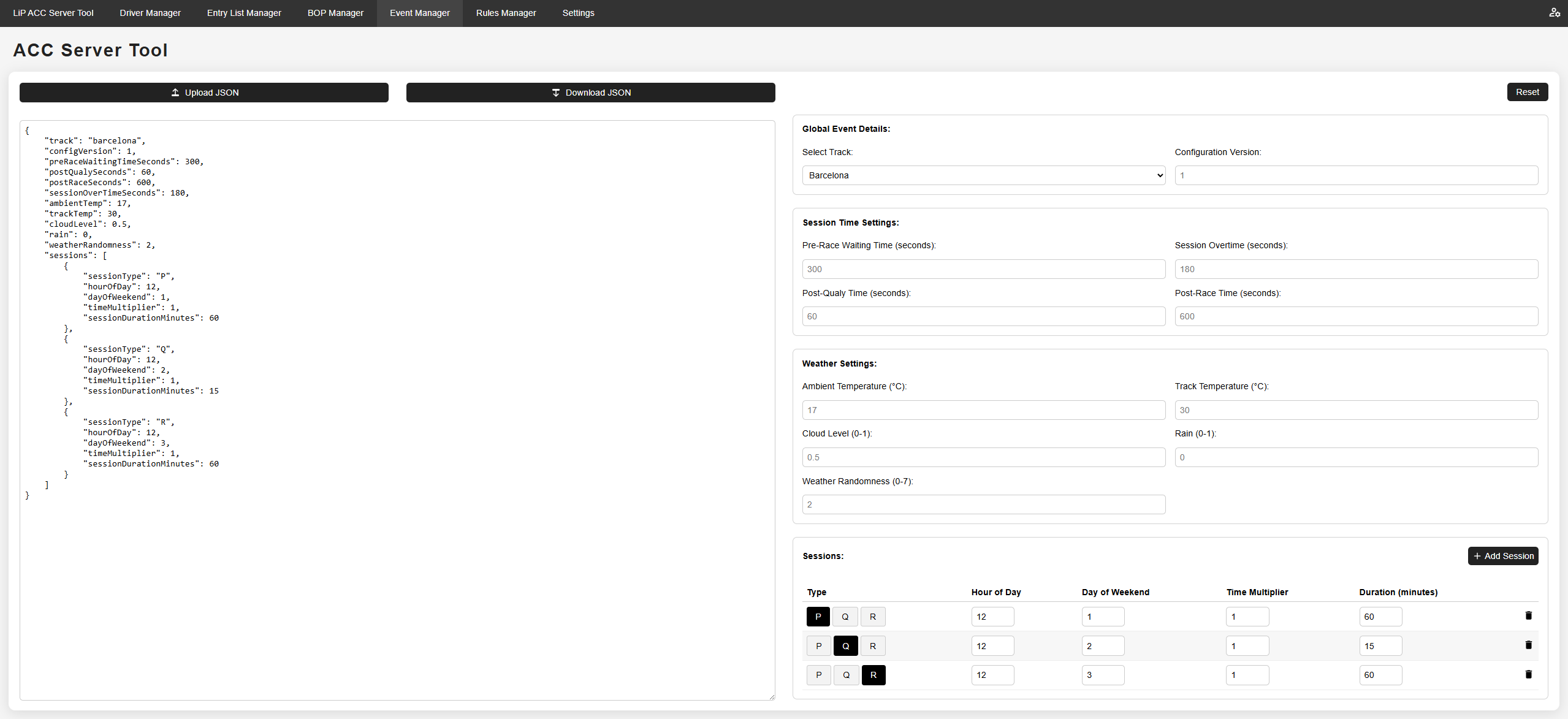This screenshot has height=719, width=1568.
Task: Edit Day of Weekend for practice session
Action: coord(1103,617)
